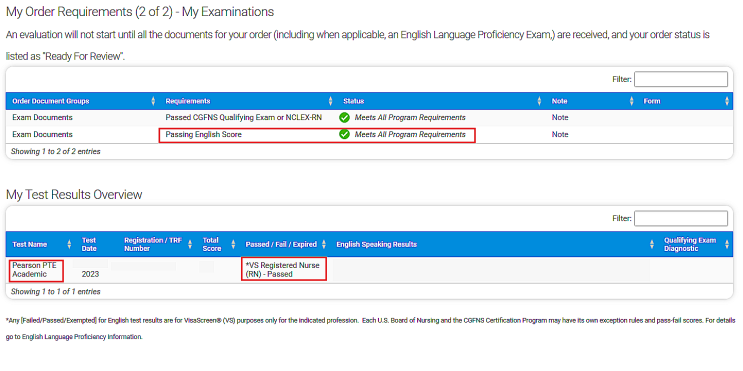Viewport: 743px width, 371px height.
Task: Click green checkmark for Passing English Score row
Action: [344, 135]
